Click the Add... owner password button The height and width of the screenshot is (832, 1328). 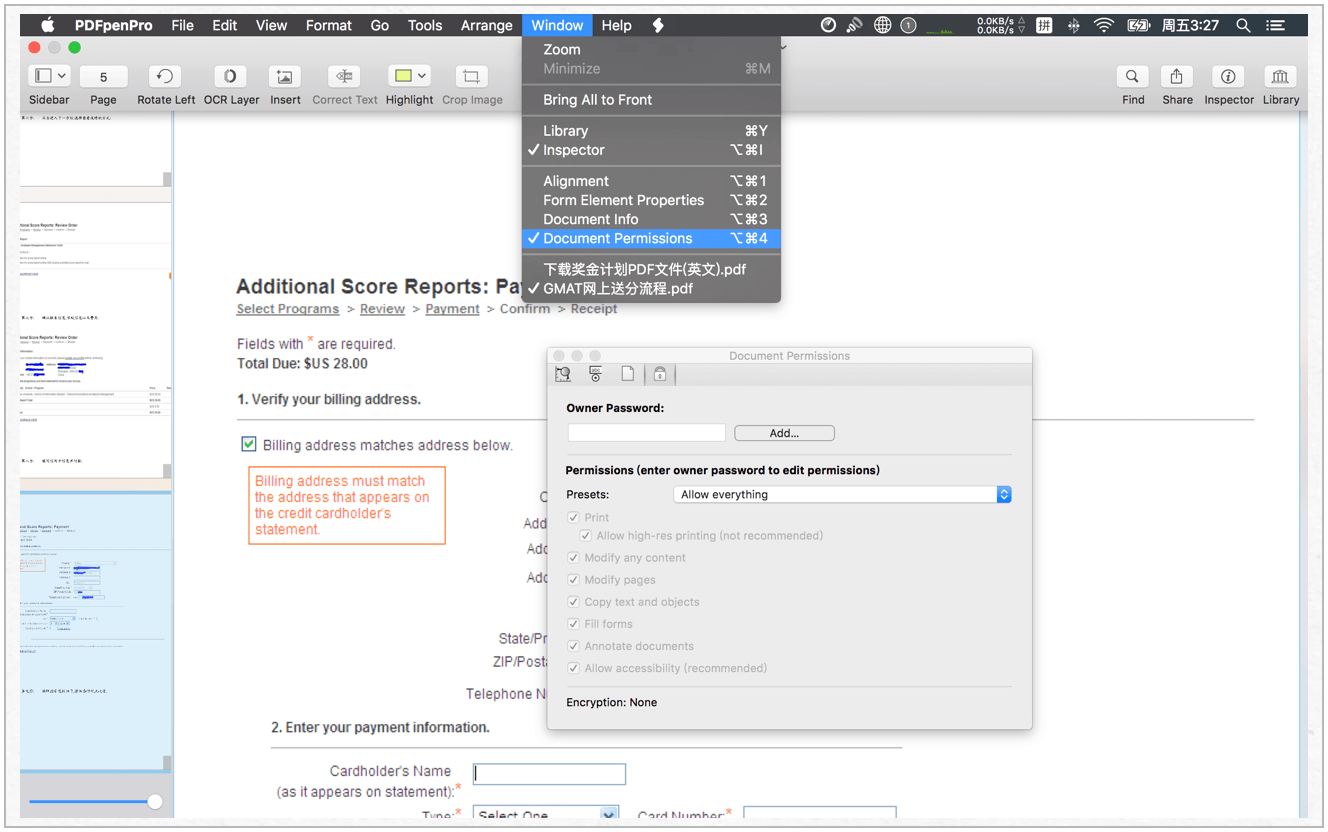click(784, 433)
